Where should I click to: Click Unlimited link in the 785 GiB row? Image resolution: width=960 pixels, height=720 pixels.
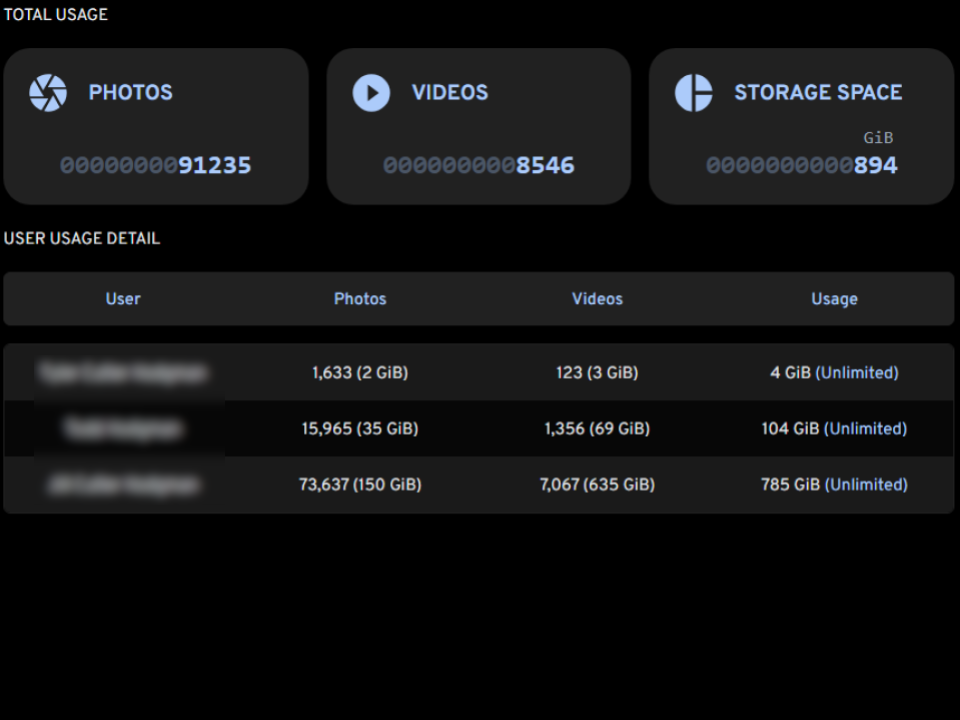click(866, 485)
